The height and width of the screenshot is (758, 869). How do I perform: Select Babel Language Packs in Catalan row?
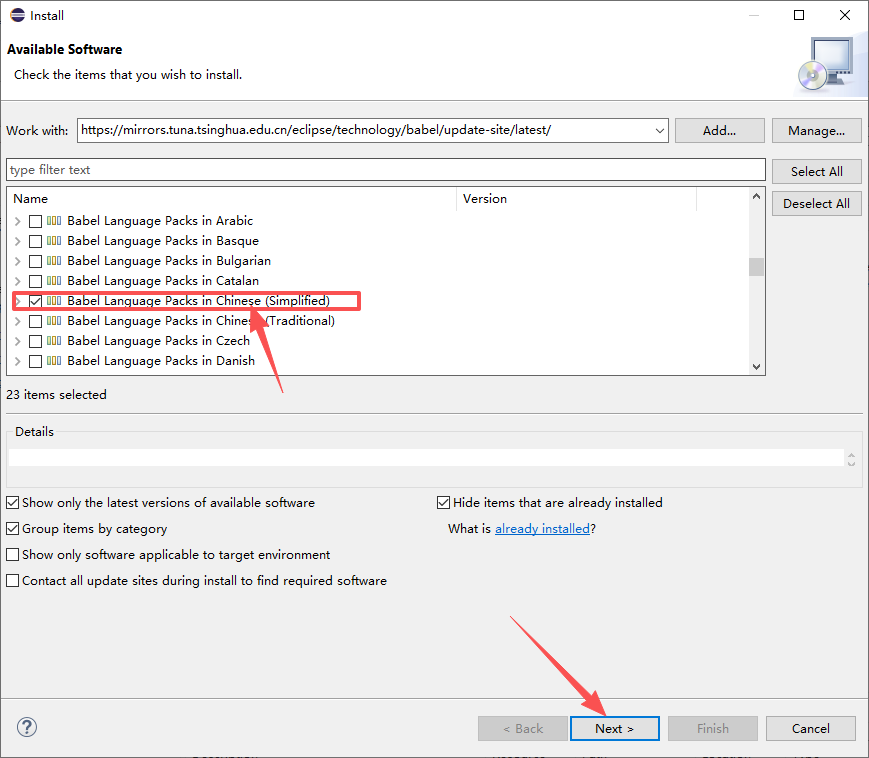pyautogui.click(x=163, y=281)
